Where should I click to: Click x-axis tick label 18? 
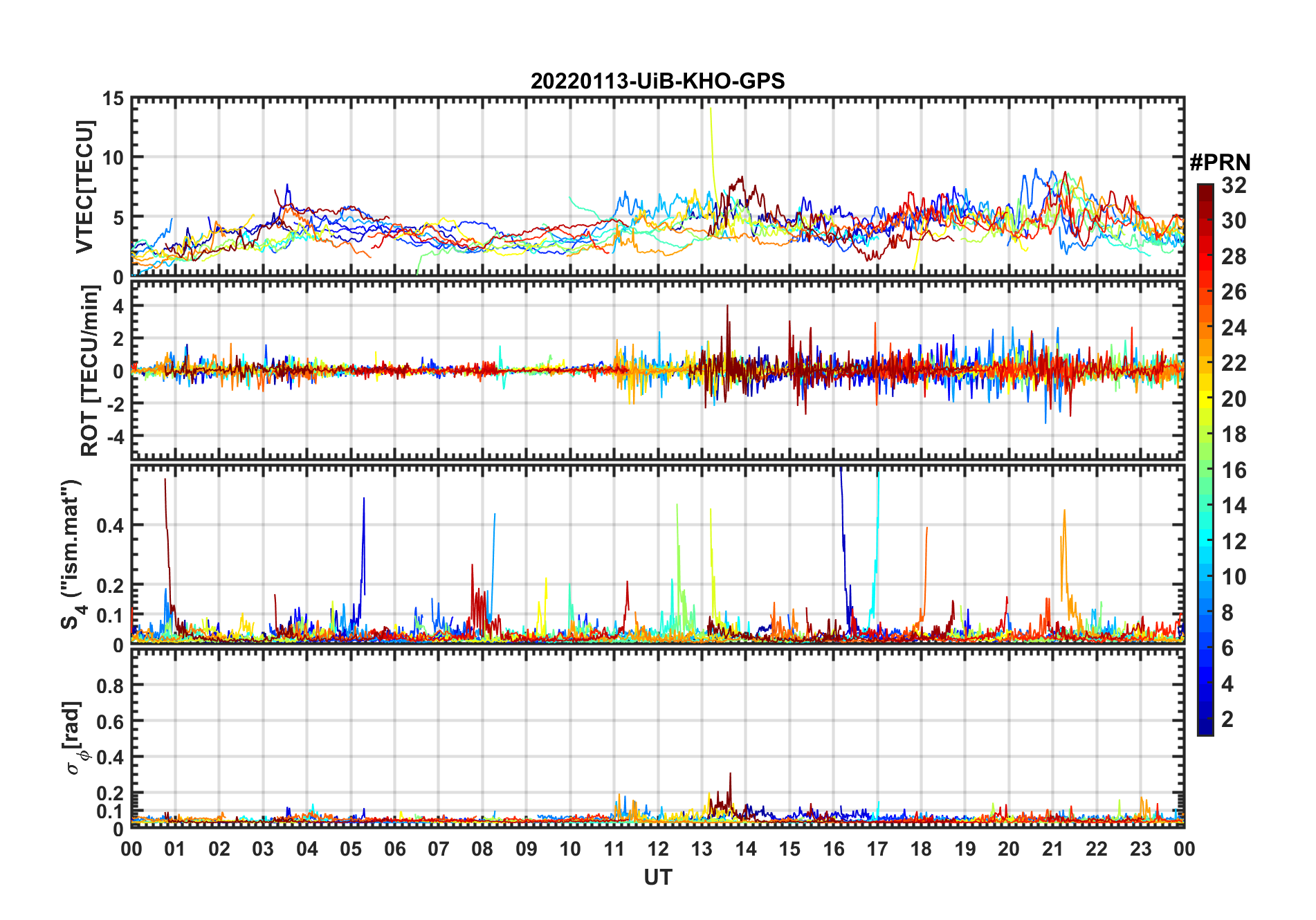[x=921, y=849]
